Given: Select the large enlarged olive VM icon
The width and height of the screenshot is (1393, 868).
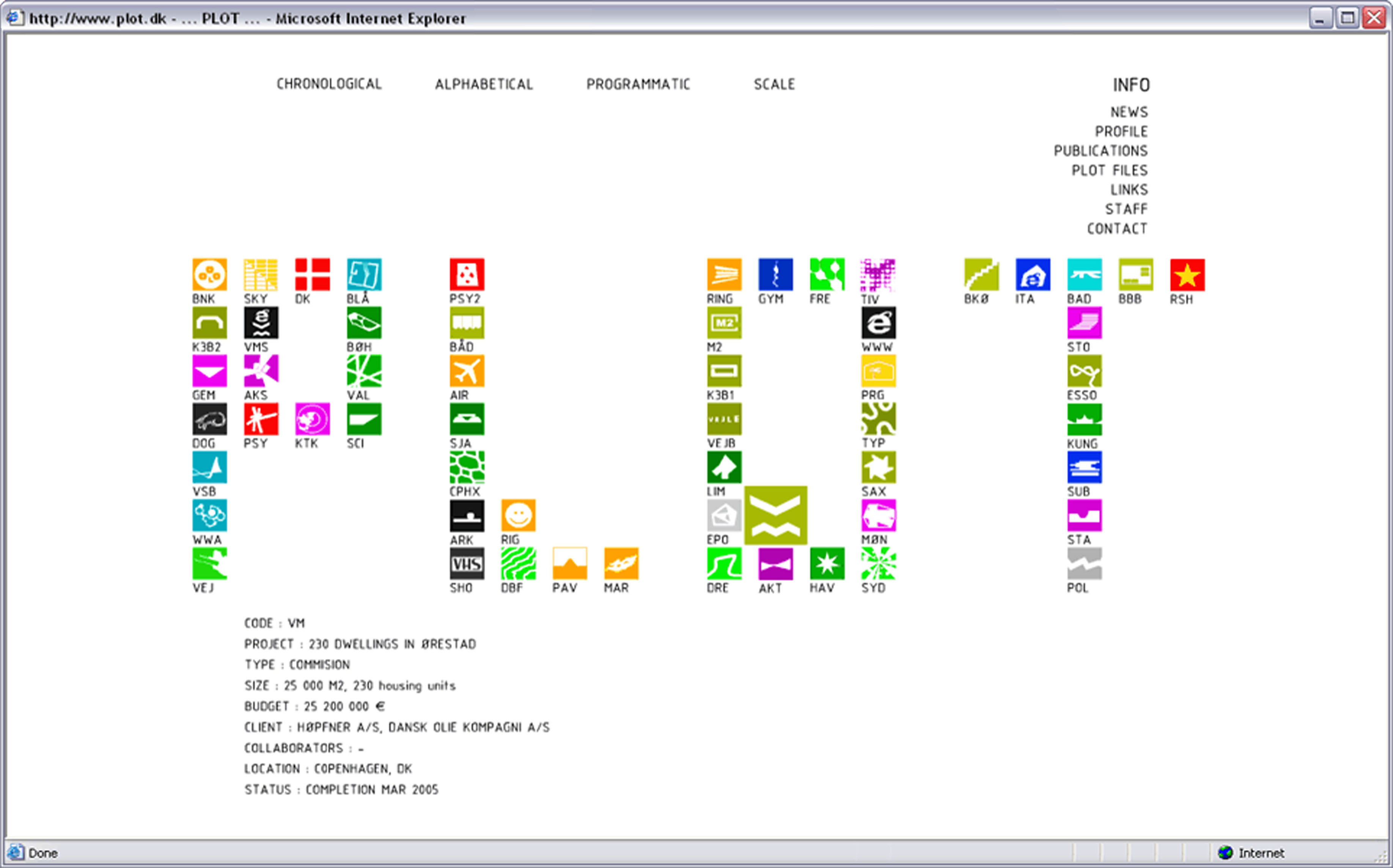Looking at the screenshot, I should [x=775, y=515].
